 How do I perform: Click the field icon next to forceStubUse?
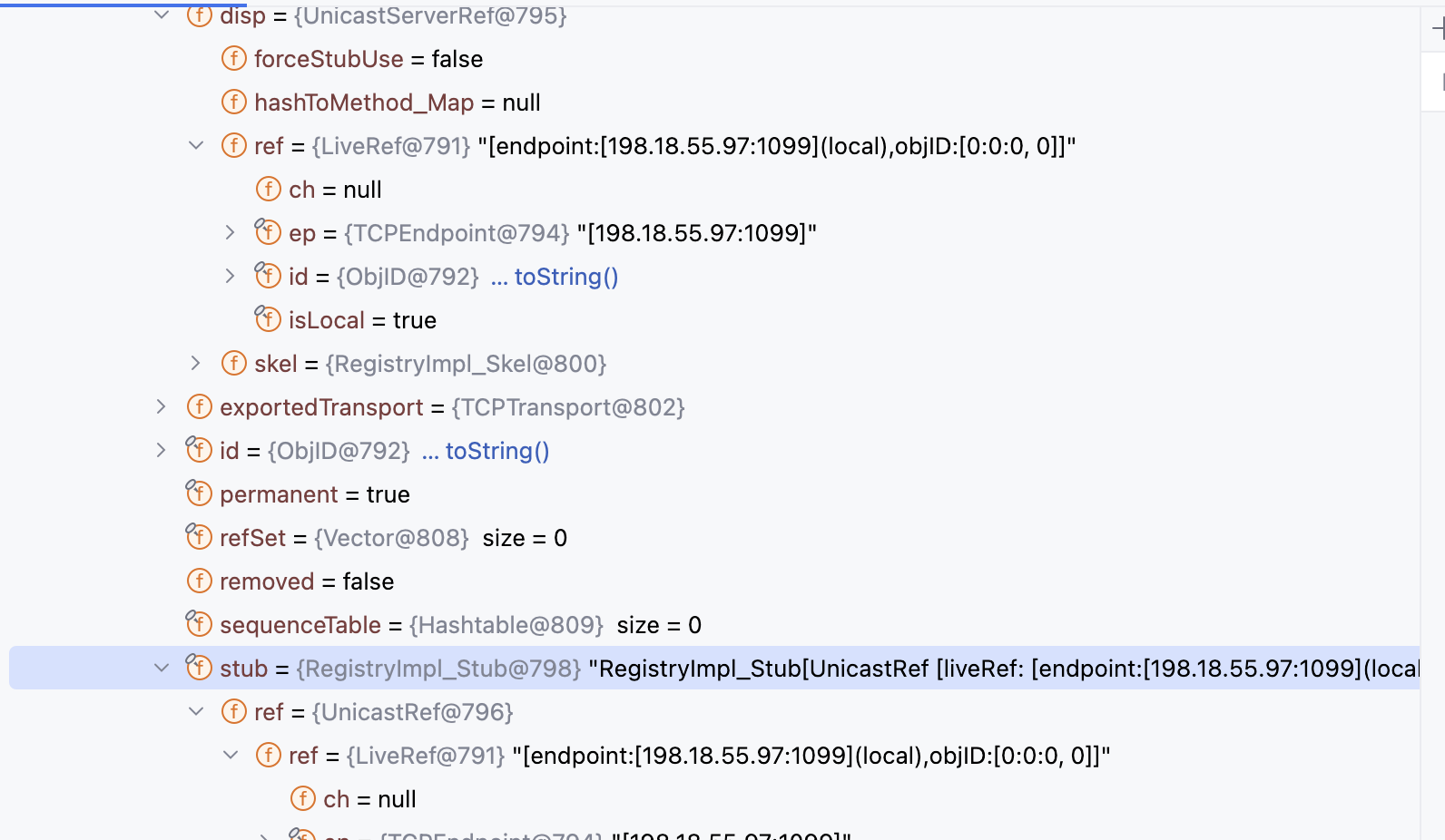tap(234, 59)
